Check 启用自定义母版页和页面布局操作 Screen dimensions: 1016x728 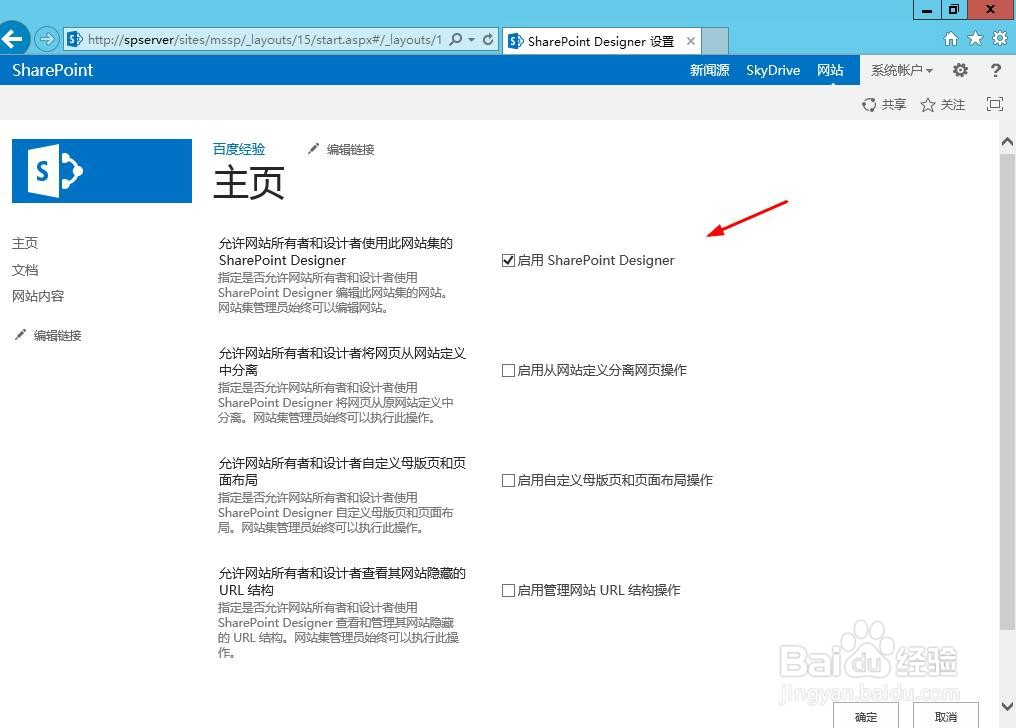point(508,480)
